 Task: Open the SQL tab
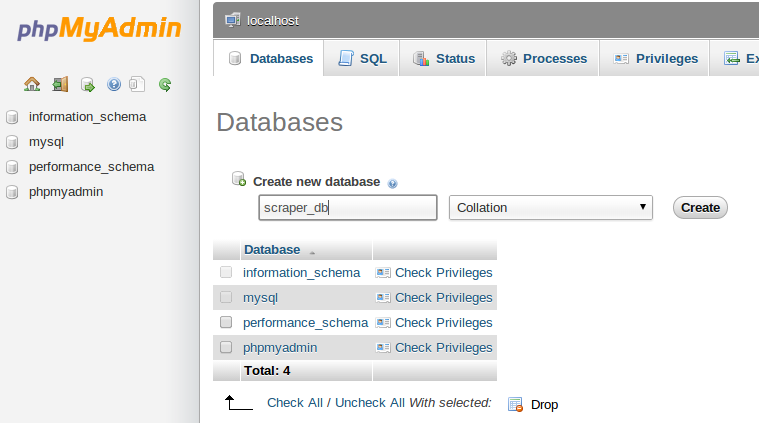point(361,59)
